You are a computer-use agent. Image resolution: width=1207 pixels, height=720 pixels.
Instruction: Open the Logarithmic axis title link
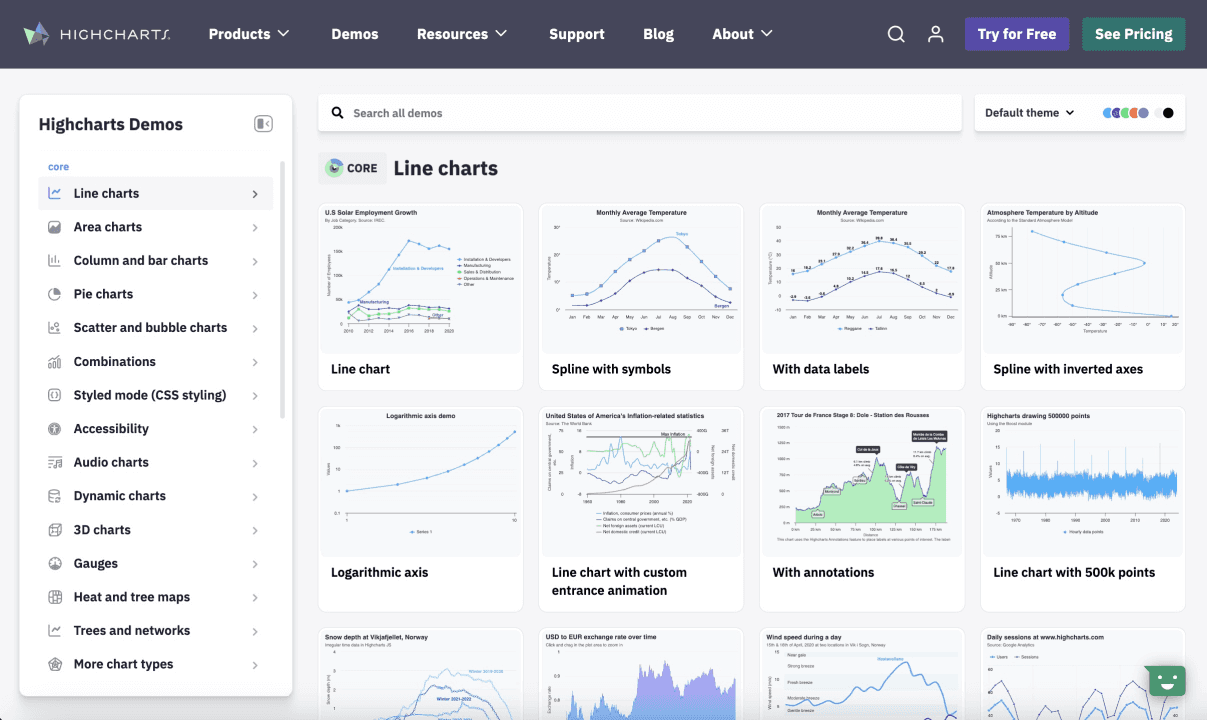(x=380, y=573)
